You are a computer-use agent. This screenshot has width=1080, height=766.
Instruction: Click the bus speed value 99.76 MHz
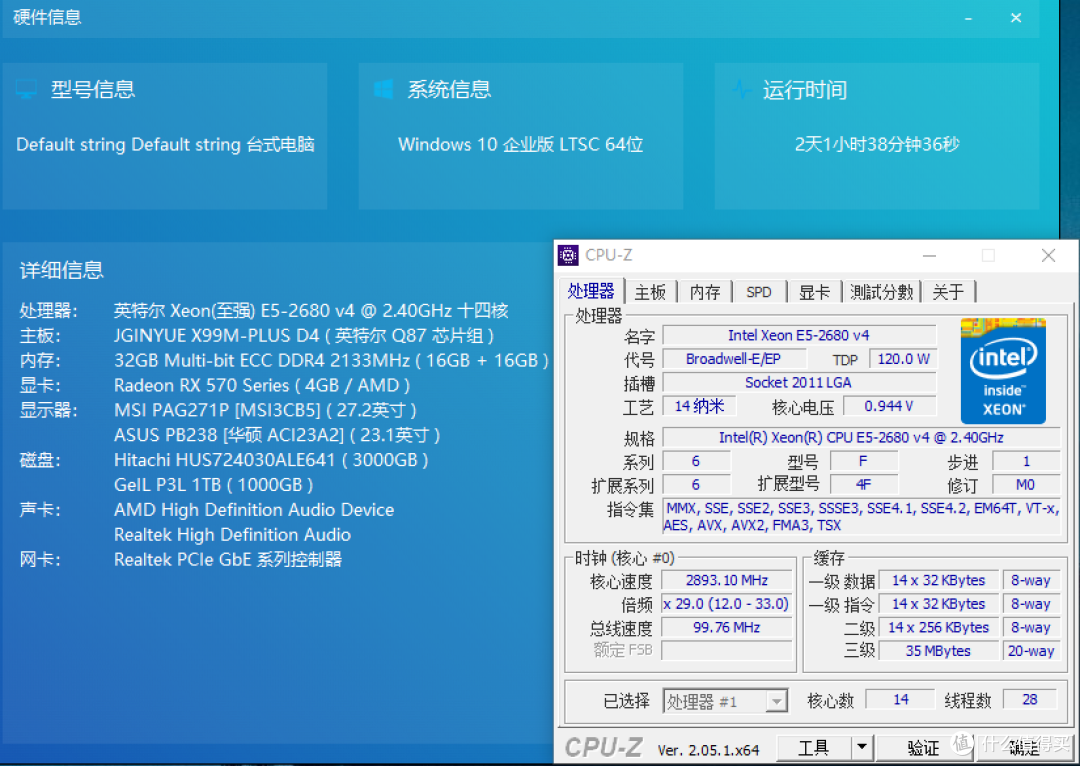click(x=727, y=628)
